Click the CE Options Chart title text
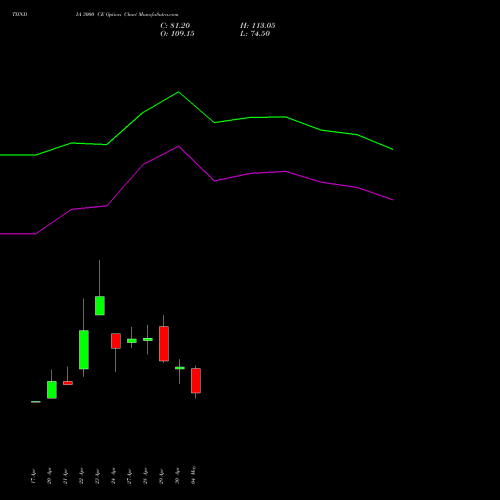 click(127, 15)
